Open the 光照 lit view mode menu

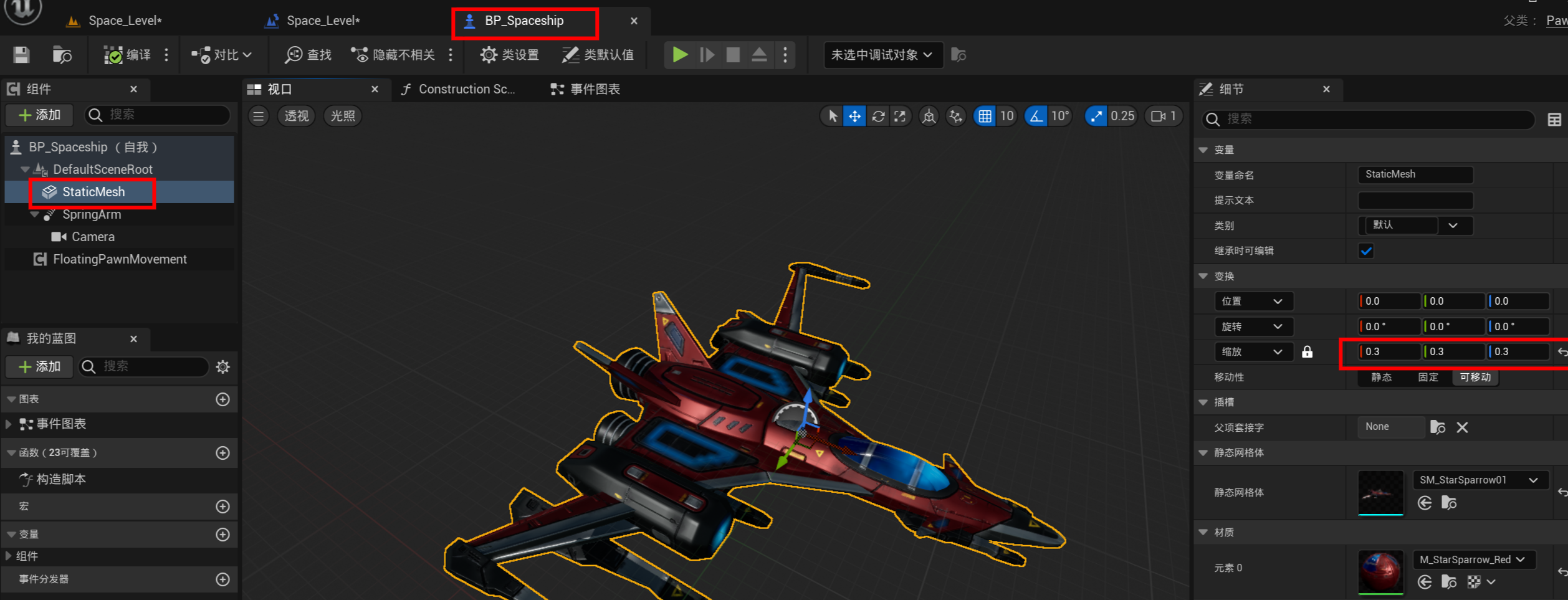(x=343, y=116)
